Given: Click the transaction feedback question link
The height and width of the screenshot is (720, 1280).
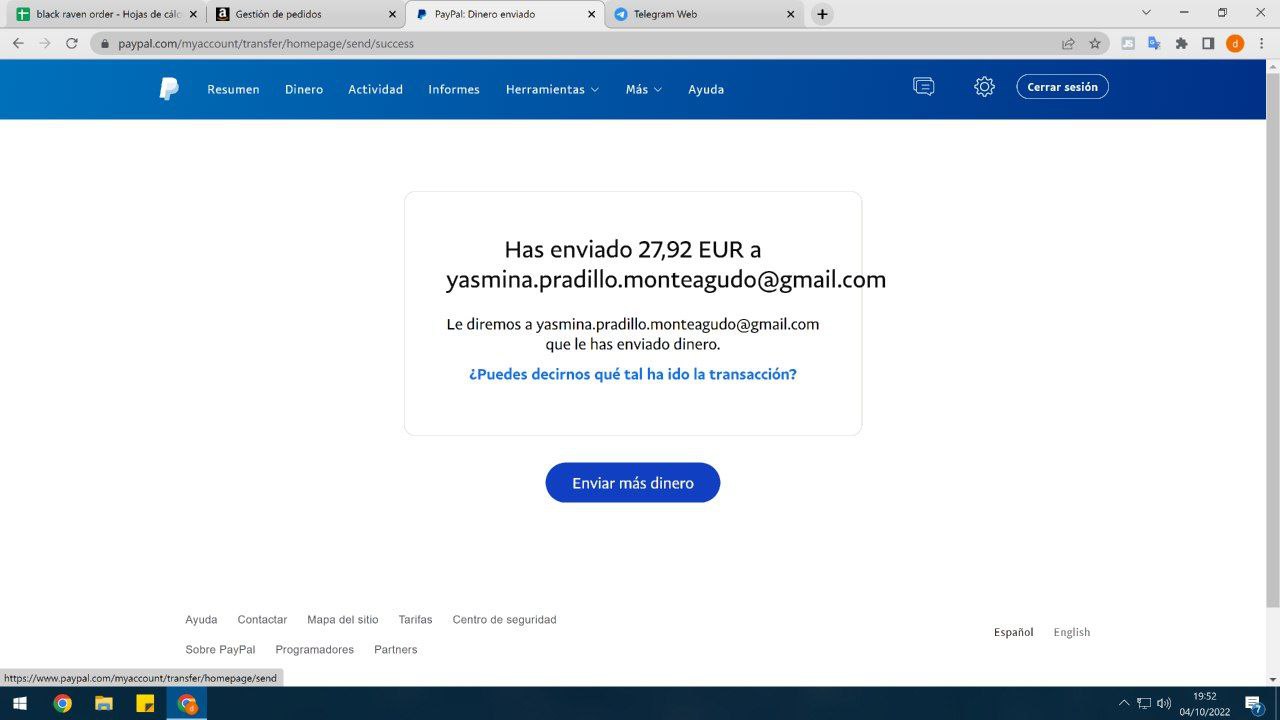Looking at the screenshot, I should tap(632, 374).
